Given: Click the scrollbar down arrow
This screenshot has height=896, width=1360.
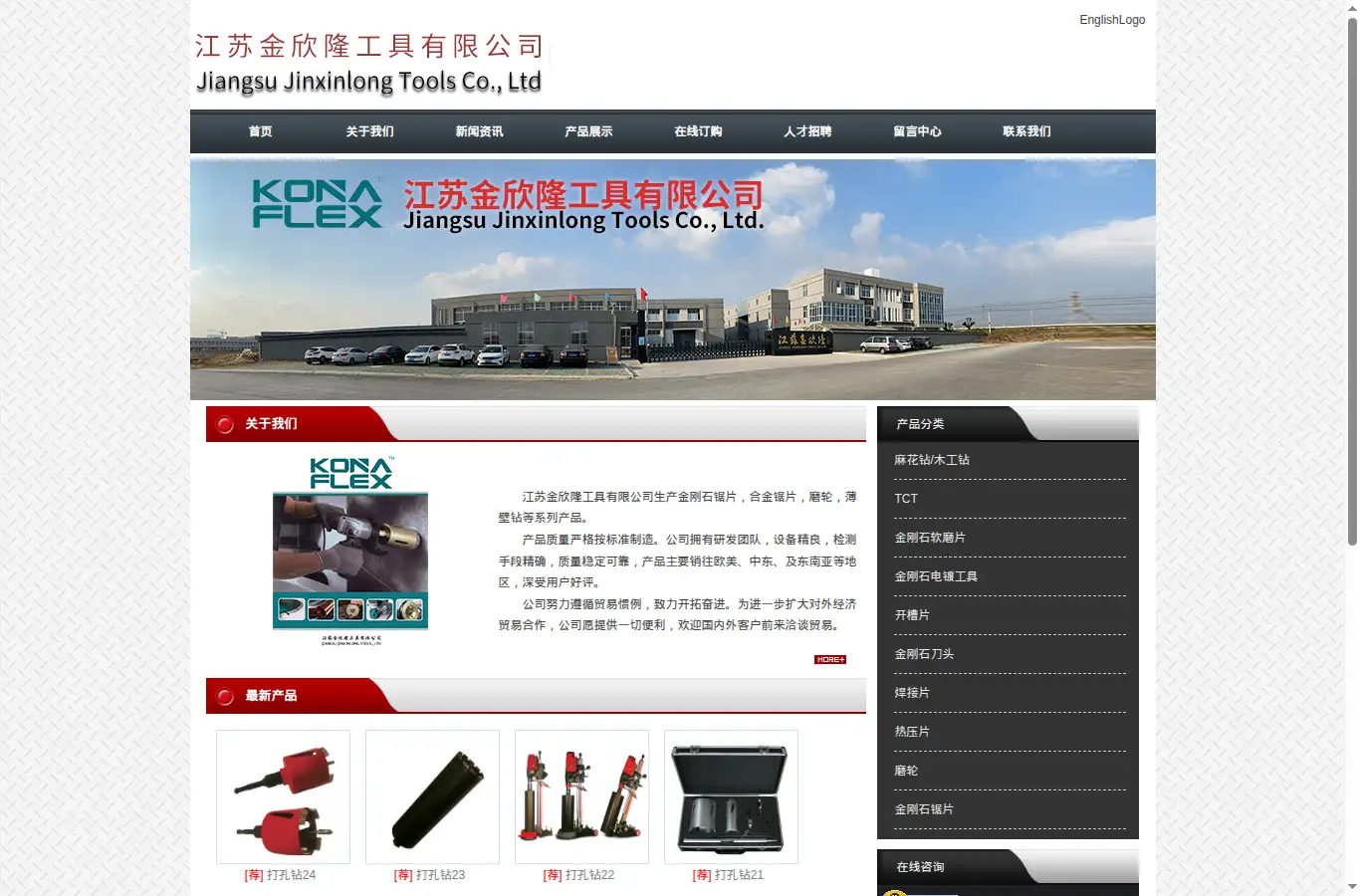Looking at the screenshot, I should [x=1352, y=887].
